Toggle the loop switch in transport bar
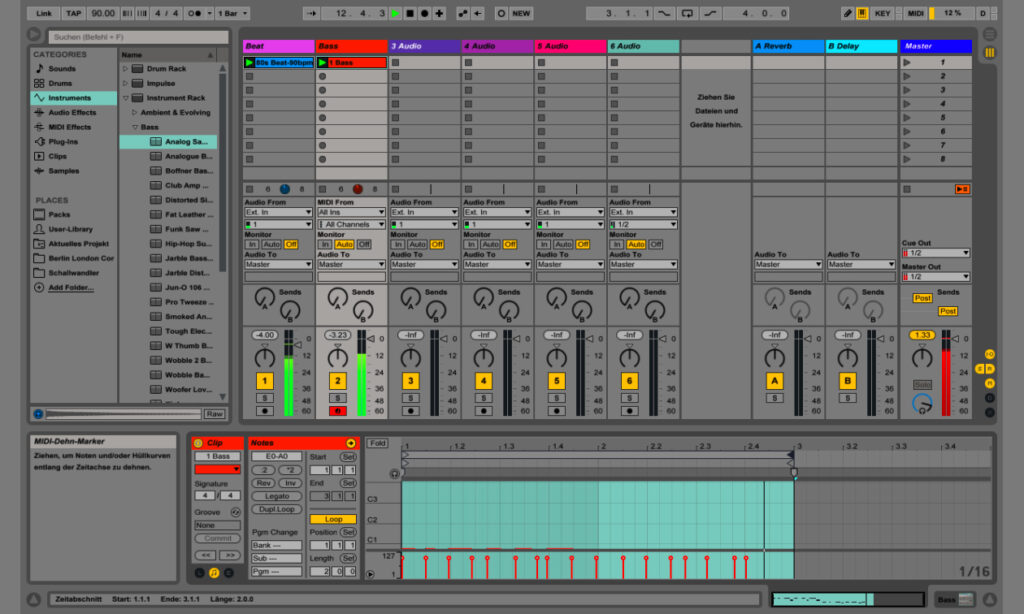 (x=687, y=13)
